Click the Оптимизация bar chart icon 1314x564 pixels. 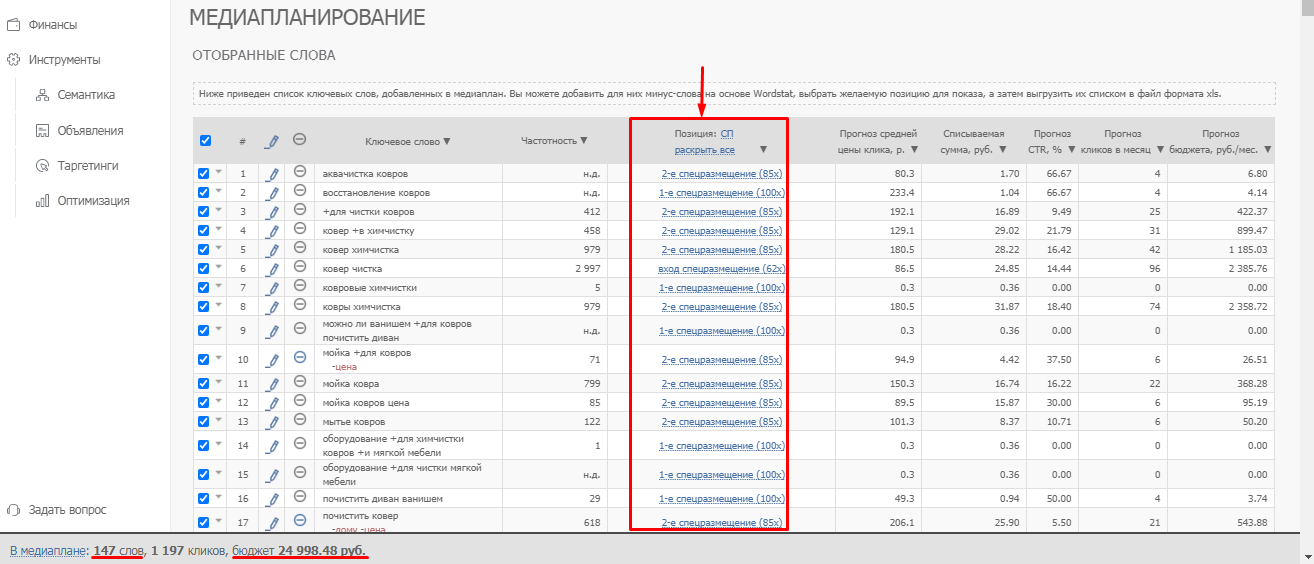(x=42, y=201)
